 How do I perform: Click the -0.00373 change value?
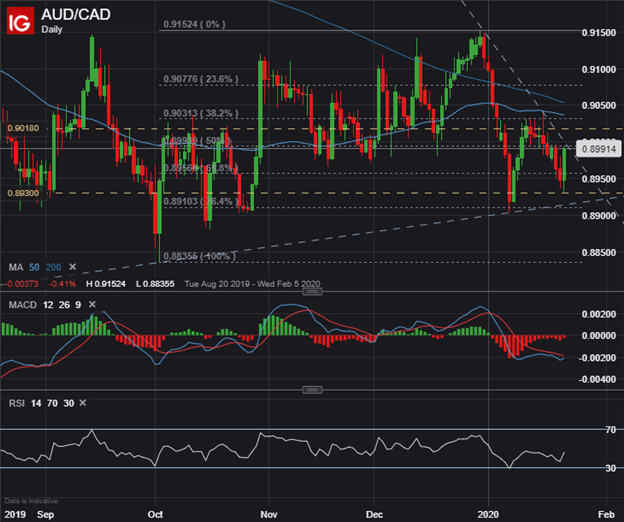click(x=22, y=284)
